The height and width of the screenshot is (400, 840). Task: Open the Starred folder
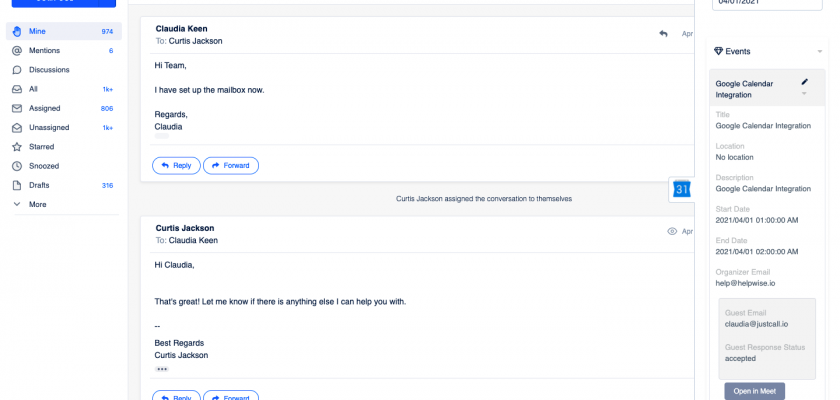click(43, 147)
